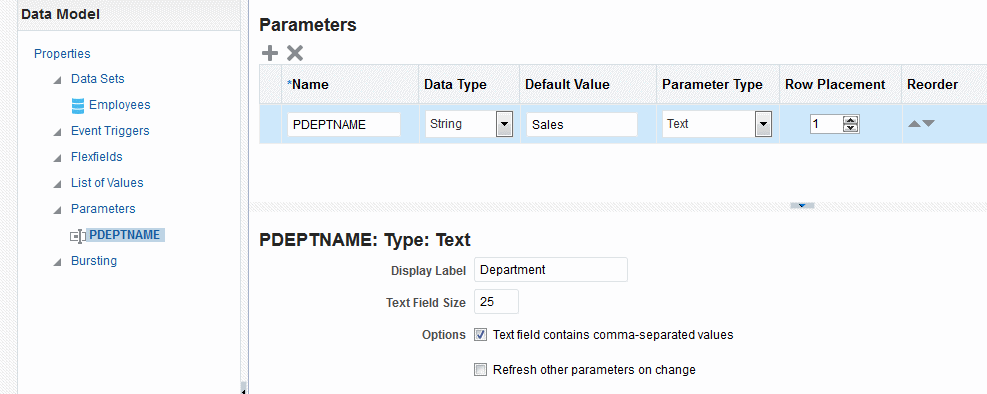The height and width of the screenshot is (394, 987).
Task: Select List of Values in Data Model
Action: point(107,183)
